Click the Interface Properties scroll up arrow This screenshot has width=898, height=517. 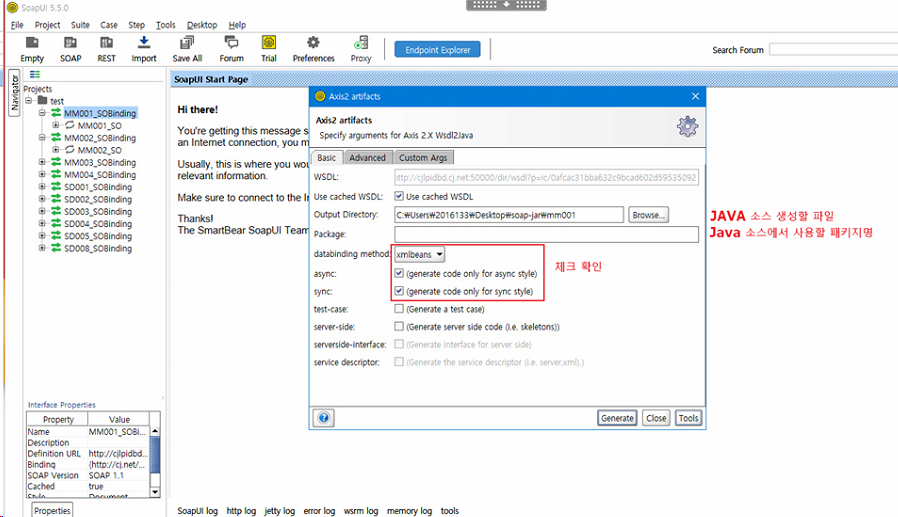tap(155, 431)
